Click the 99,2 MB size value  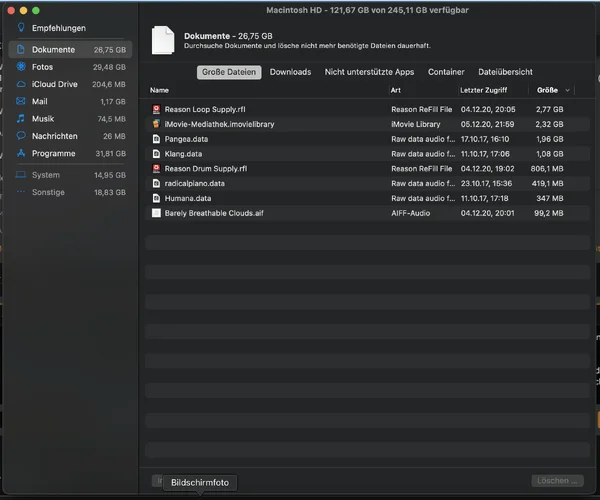point(549,213)
